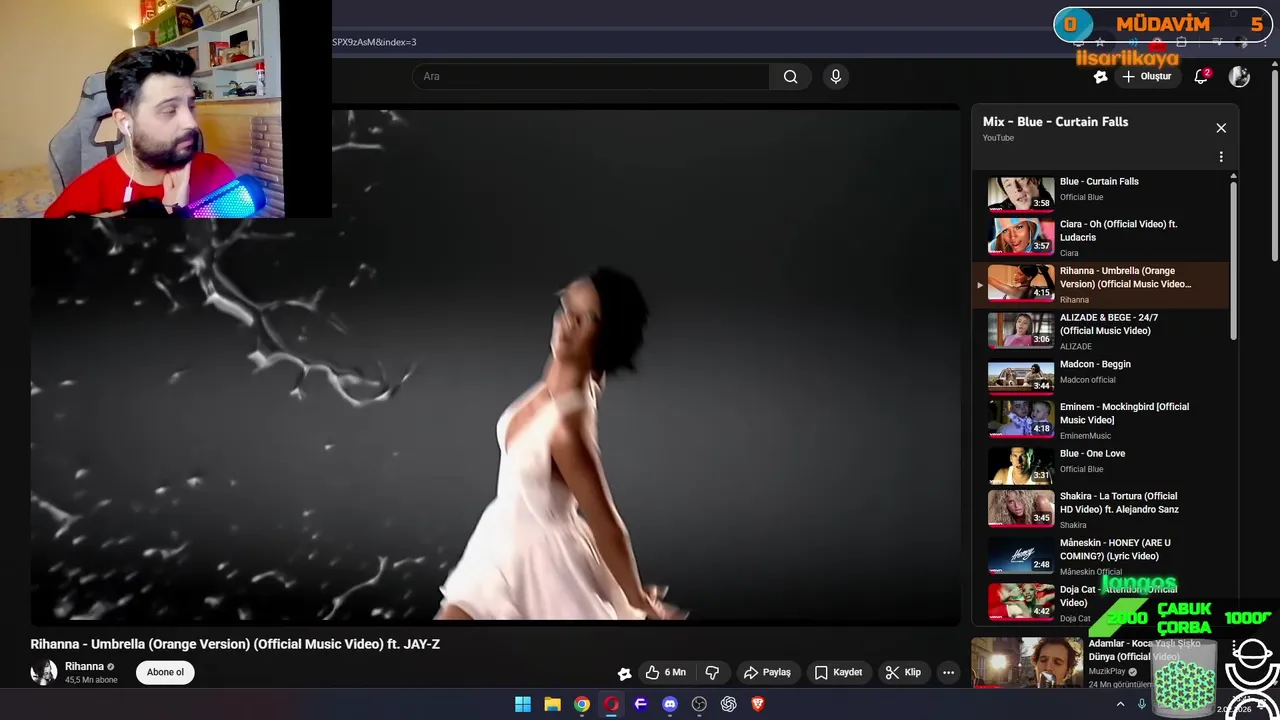Click the video title text
The height and width of the screenshot is (720, 1280).
(x=235, y=644)
